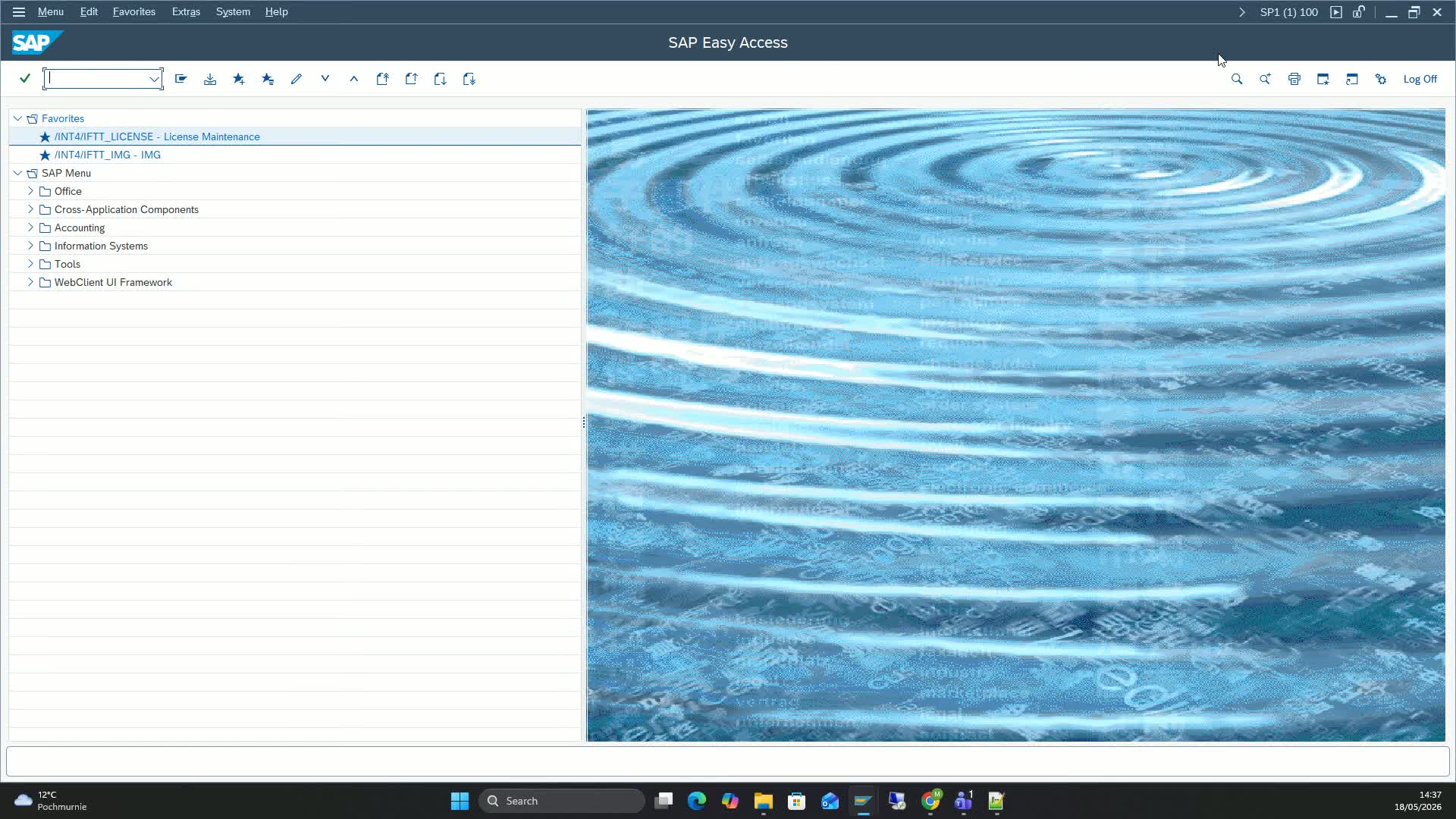Click the play session icon in title bar
1456x819 pixels.
(x=1336, y=12)
